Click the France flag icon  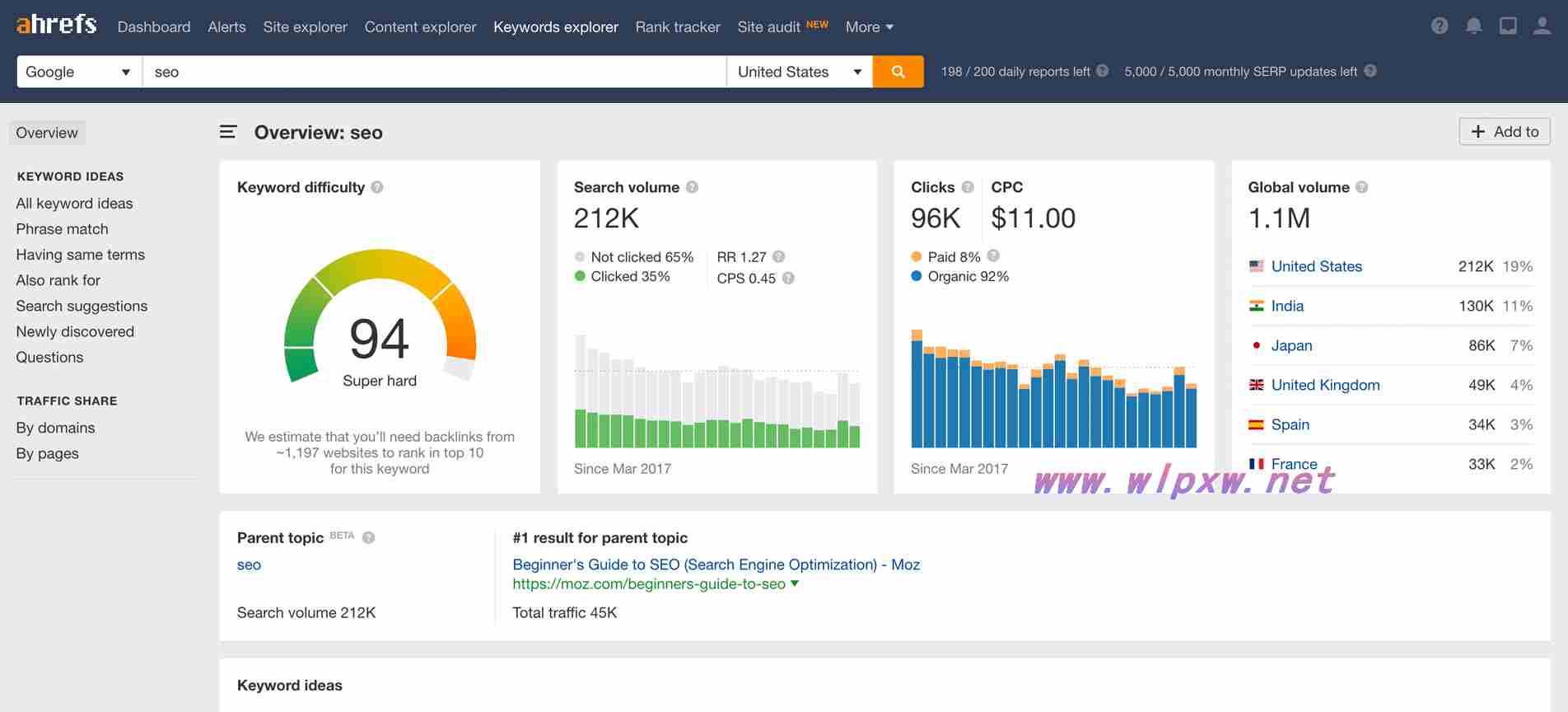[1256, 464]
